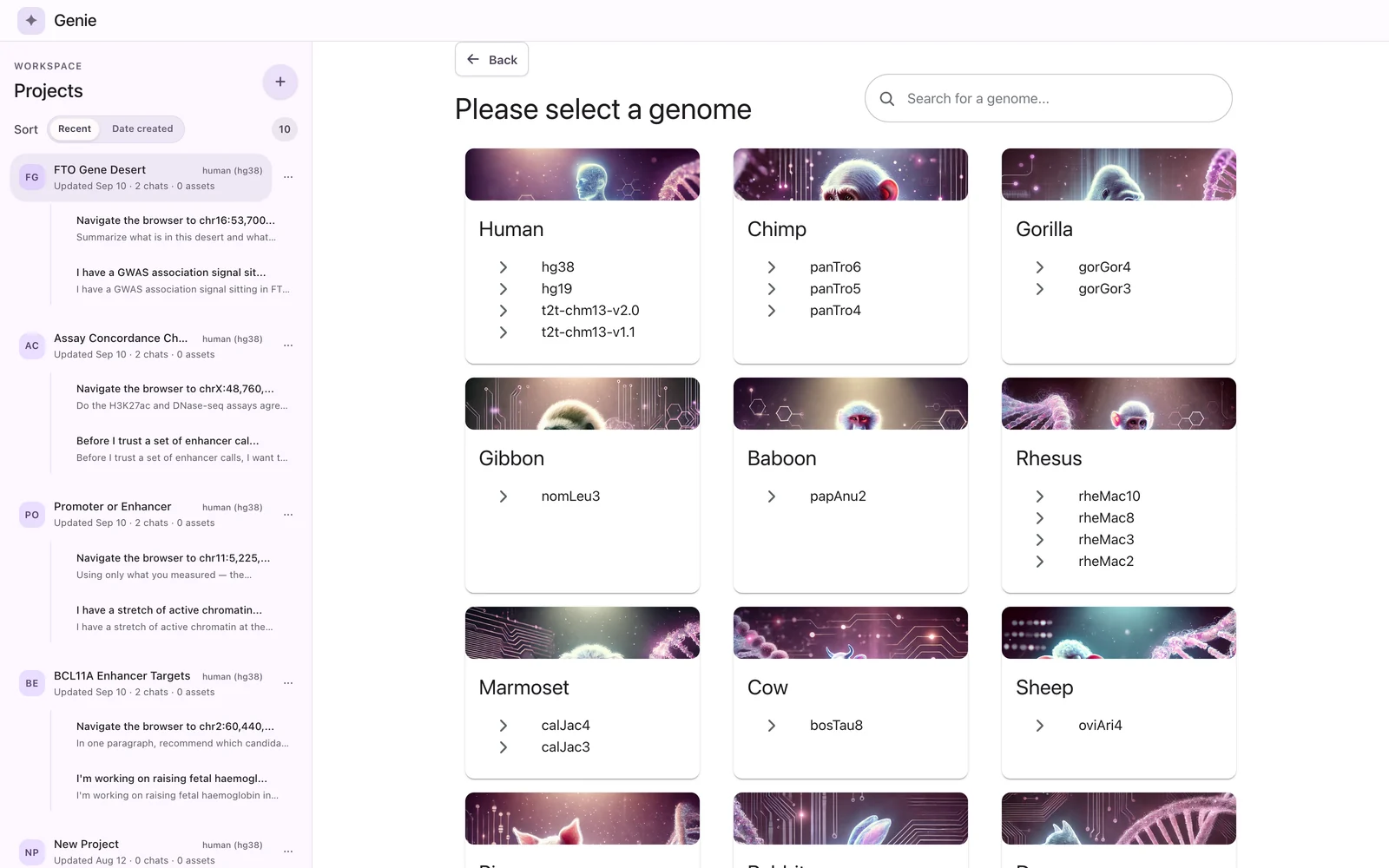Open chat 'Before I trust a set of enhancer cal...'
The width and height of the screenshot is (1389, 868).
[x=182, y=449]
